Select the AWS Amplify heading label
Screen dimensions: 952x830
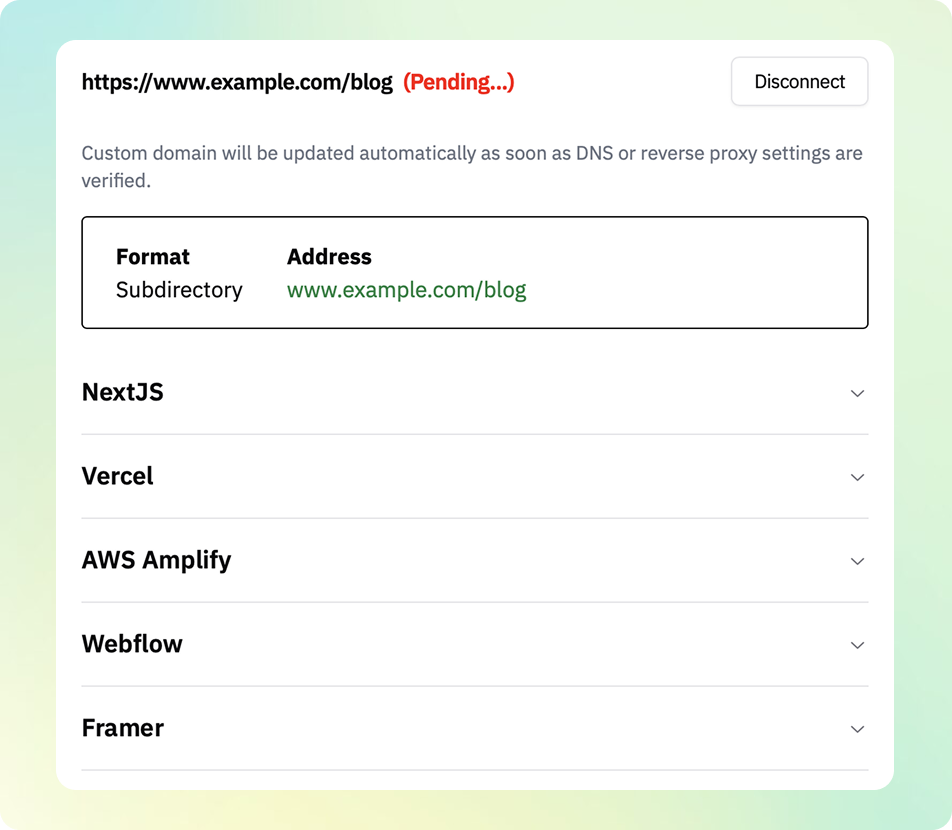pyautogui.click(x=156, y=560)
